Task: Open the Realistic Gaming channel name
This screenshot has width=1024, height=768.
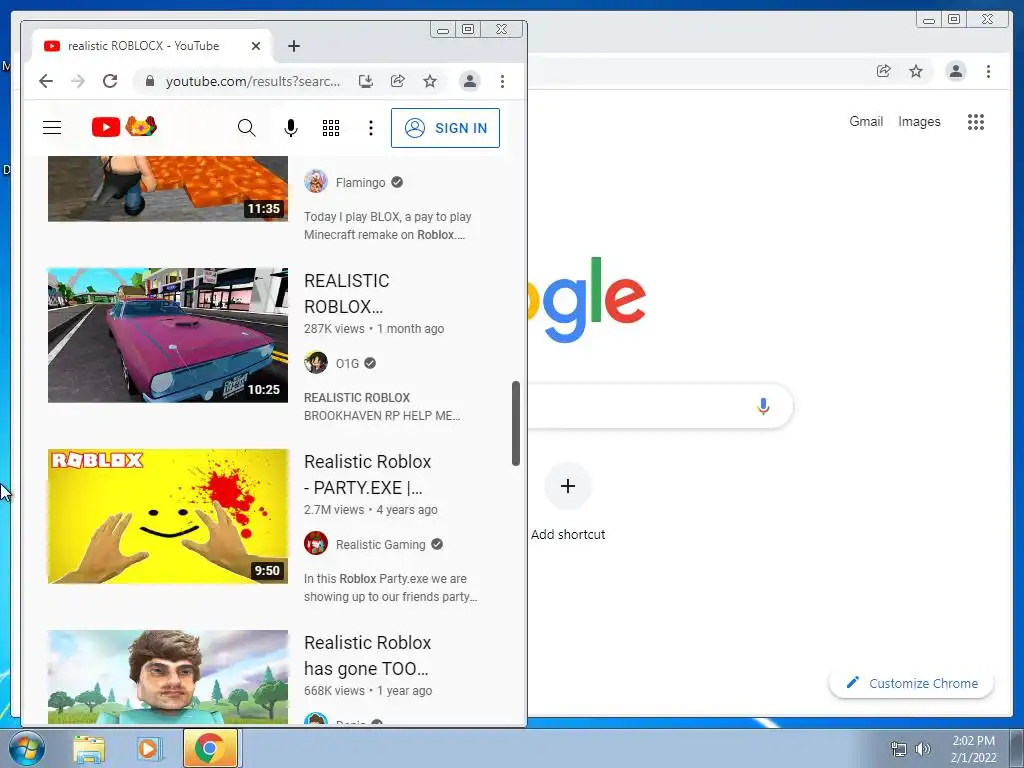Action: pyautogui.click(x=380, y=545)
